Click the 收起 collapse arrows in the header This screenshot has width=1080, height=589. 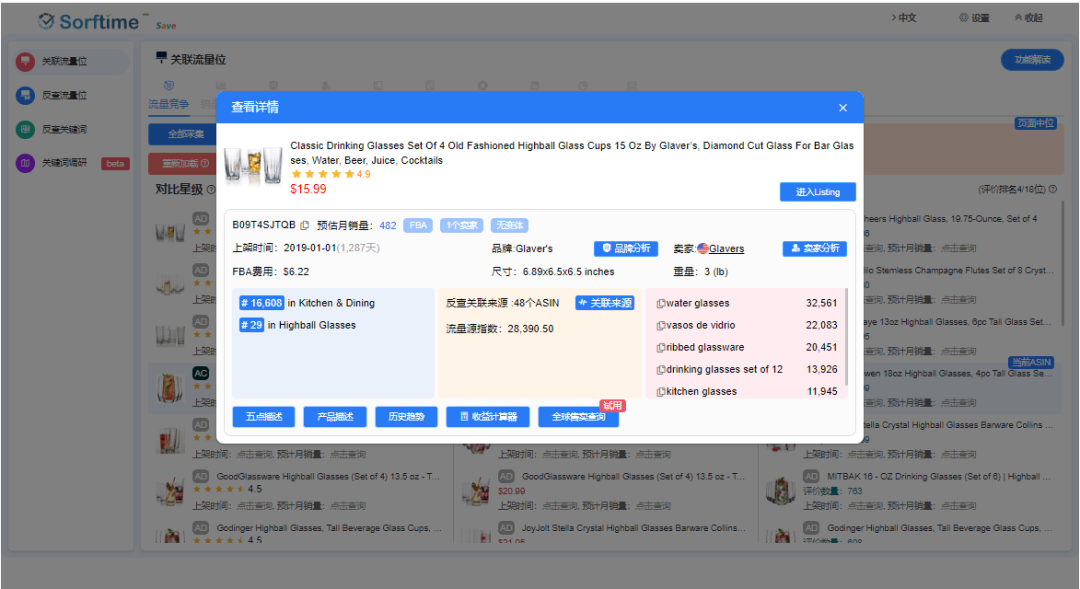tap(1018, 17)
